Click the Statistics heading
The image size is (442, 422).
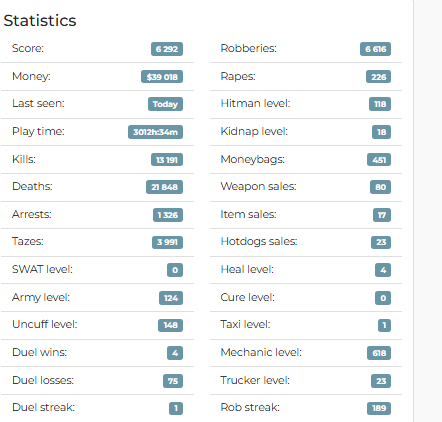pos(40,21)
